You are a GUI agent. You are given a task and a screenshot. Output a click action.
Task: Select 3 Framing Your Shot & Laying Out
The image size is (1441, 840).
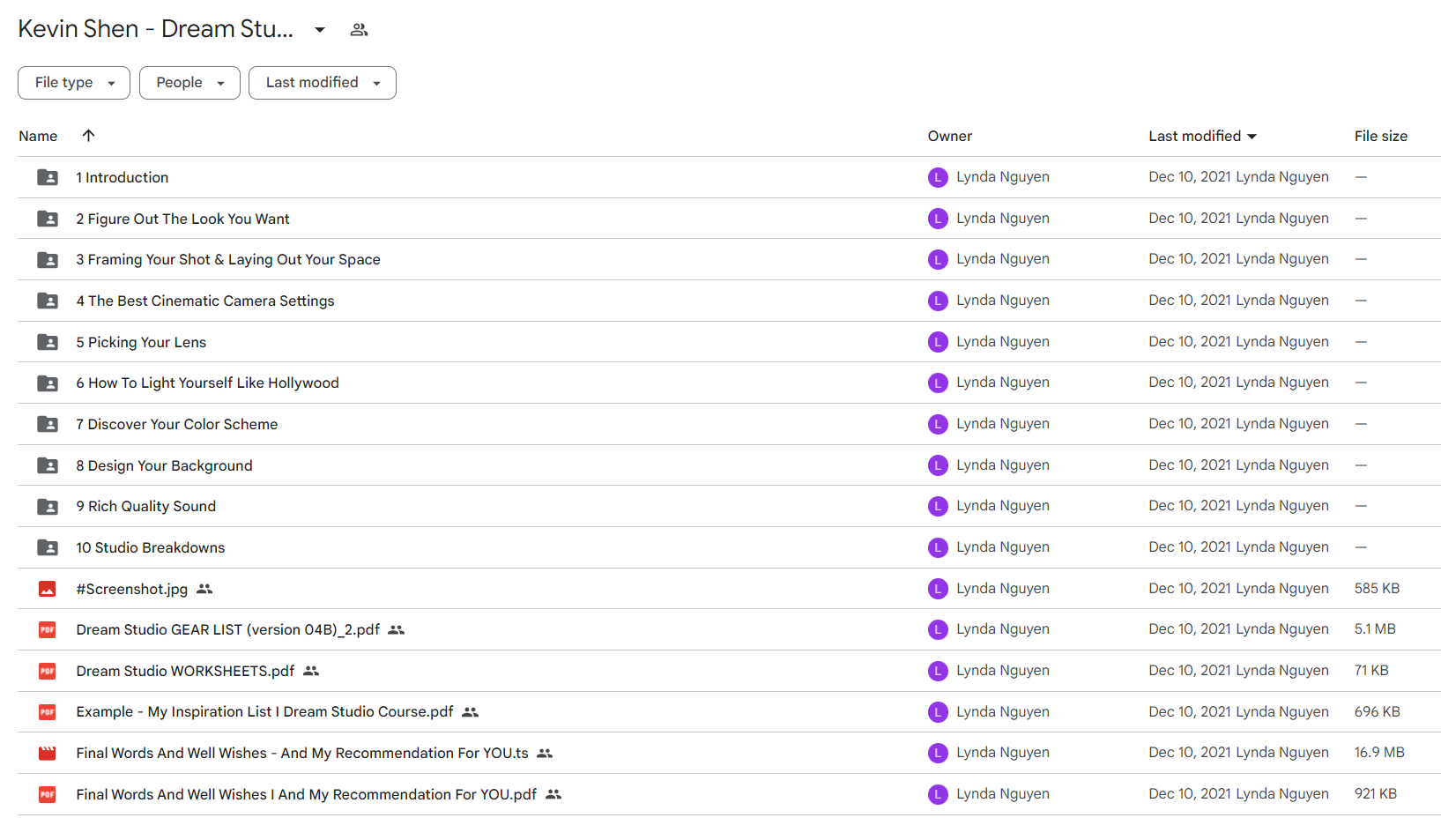coord(228,260)
